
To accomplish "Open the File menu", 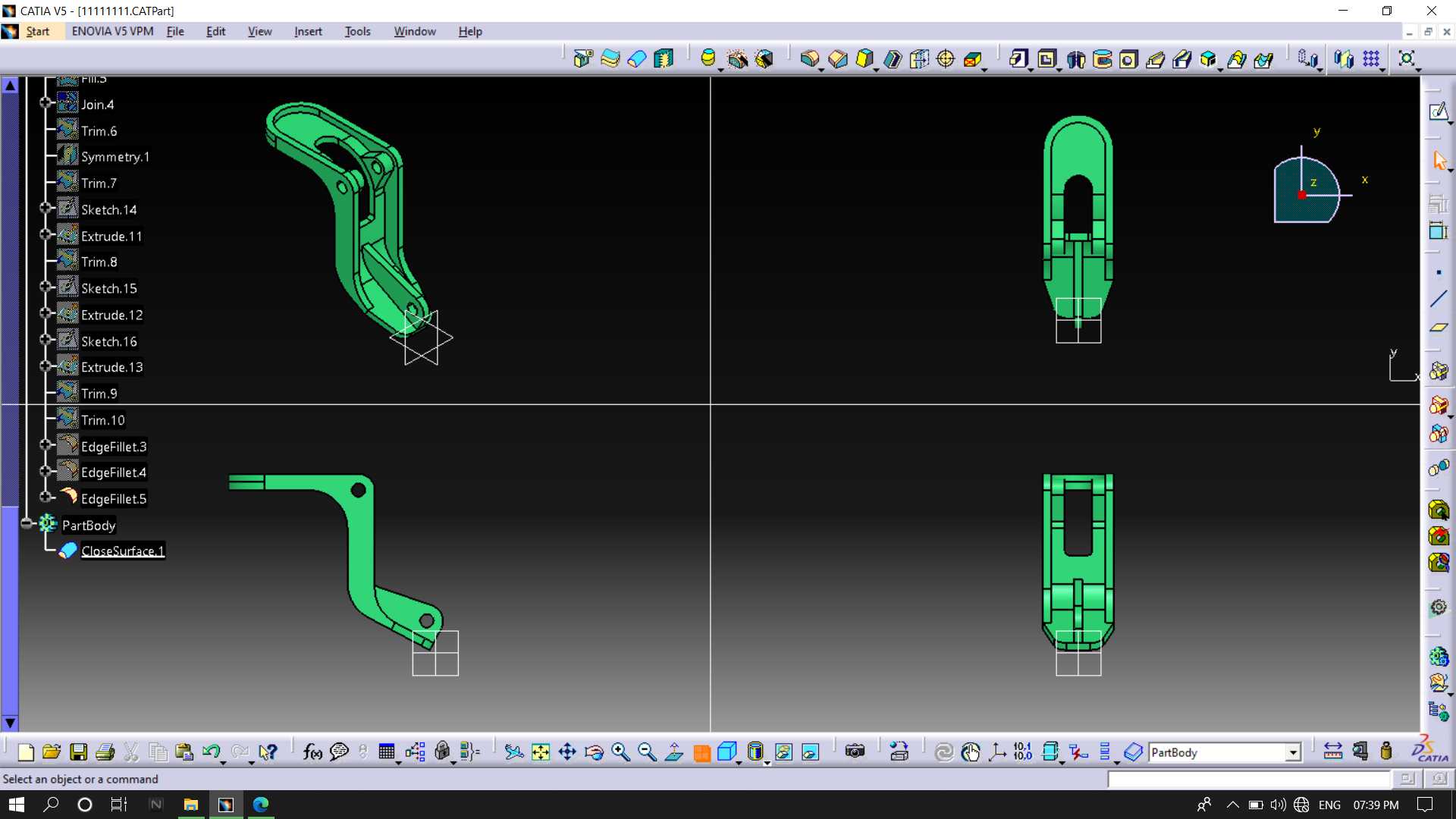I will (x=175, y=31).
